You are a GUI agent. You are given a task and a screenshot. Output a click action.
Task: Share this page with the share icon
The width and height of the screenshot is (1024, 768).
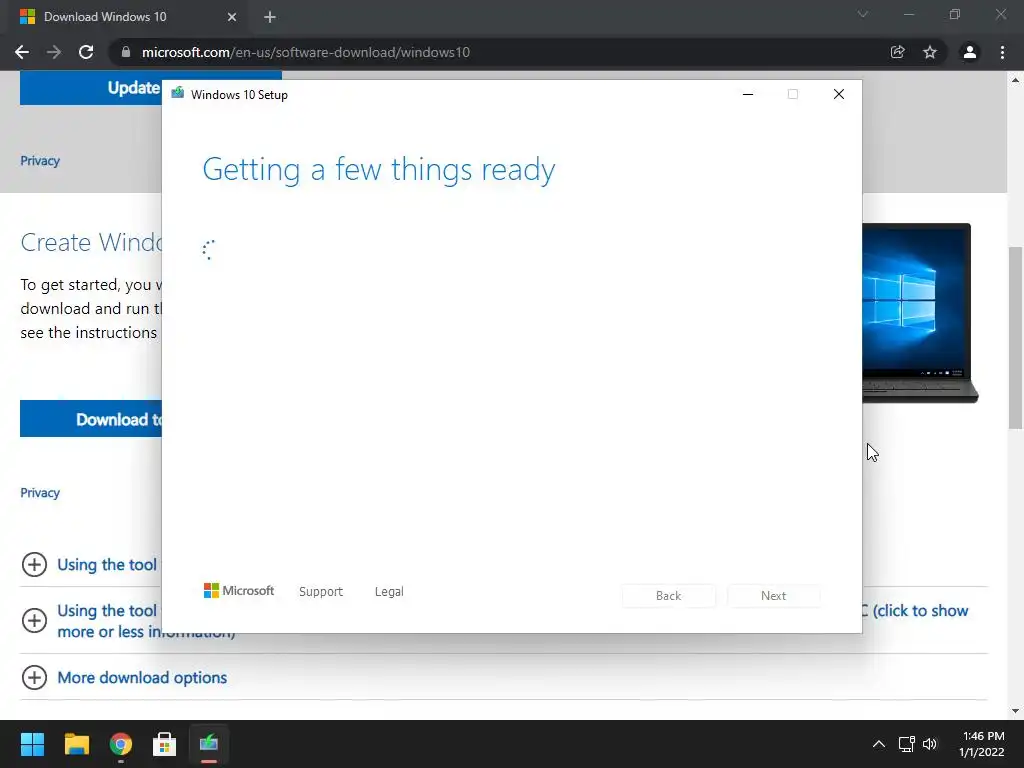(898, 52)
